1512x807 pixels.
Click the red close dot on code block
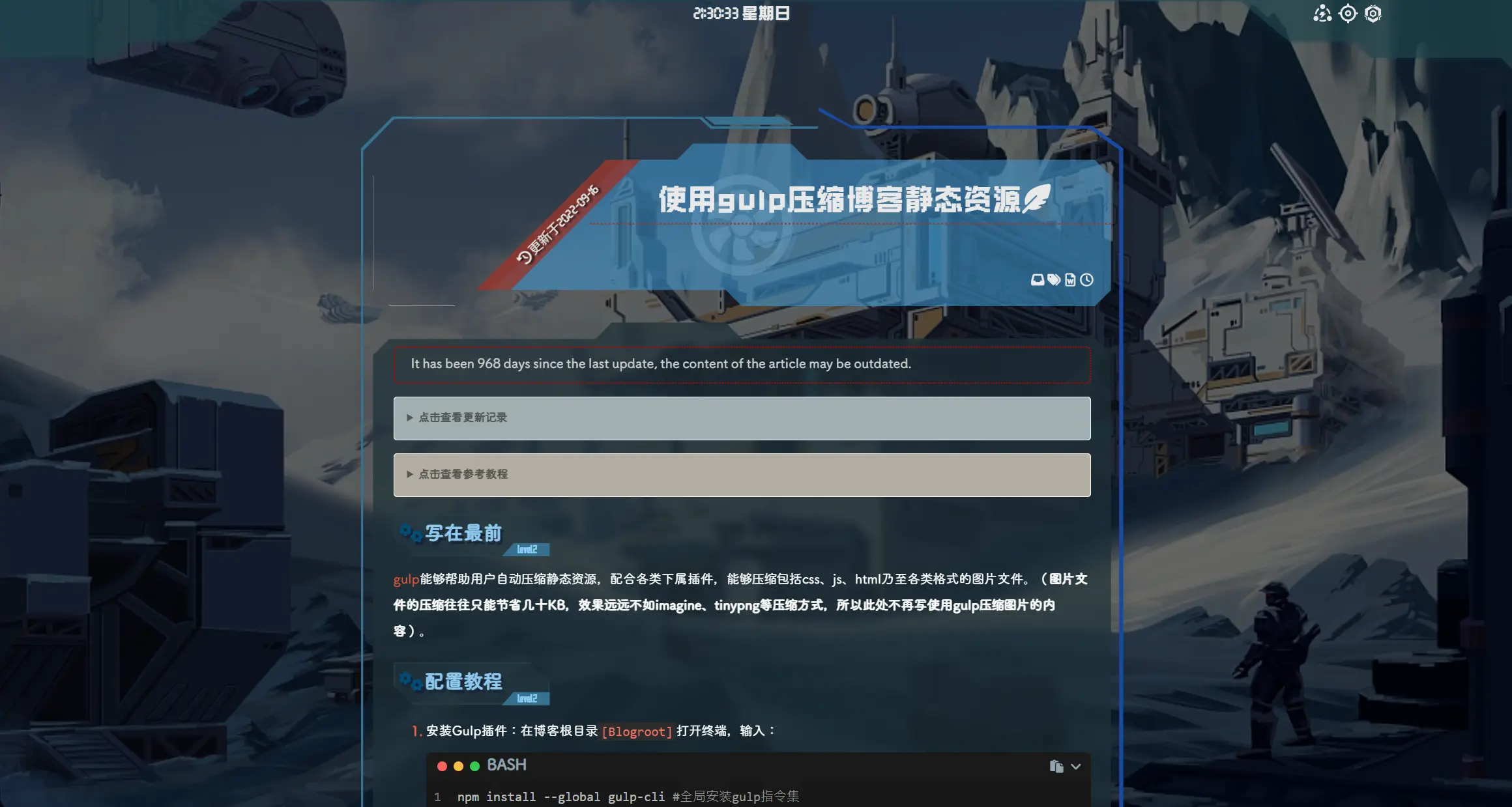tap(442, 766)
